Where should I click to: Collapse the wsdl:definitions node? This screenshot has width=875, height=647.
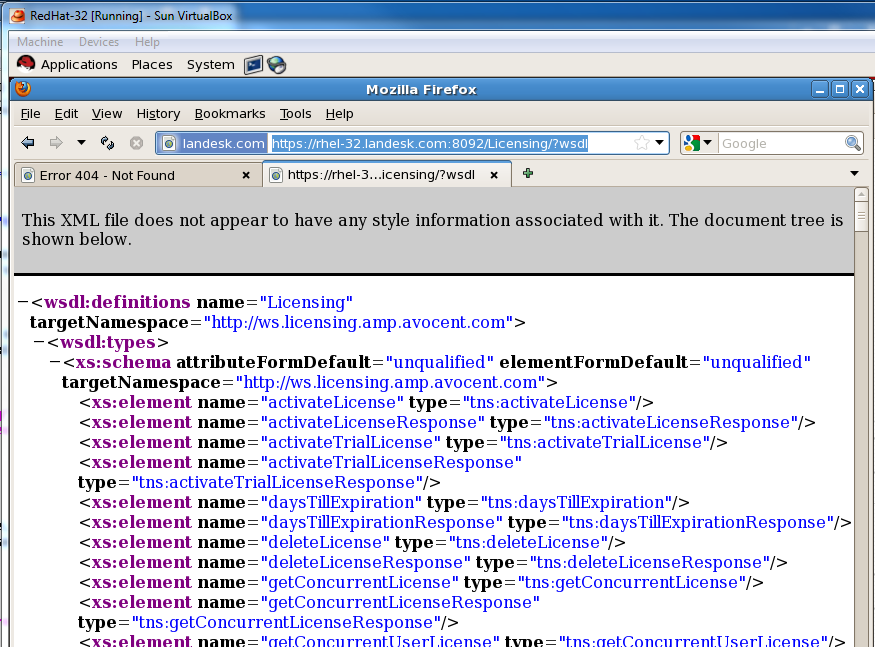[x=23, y=302]
